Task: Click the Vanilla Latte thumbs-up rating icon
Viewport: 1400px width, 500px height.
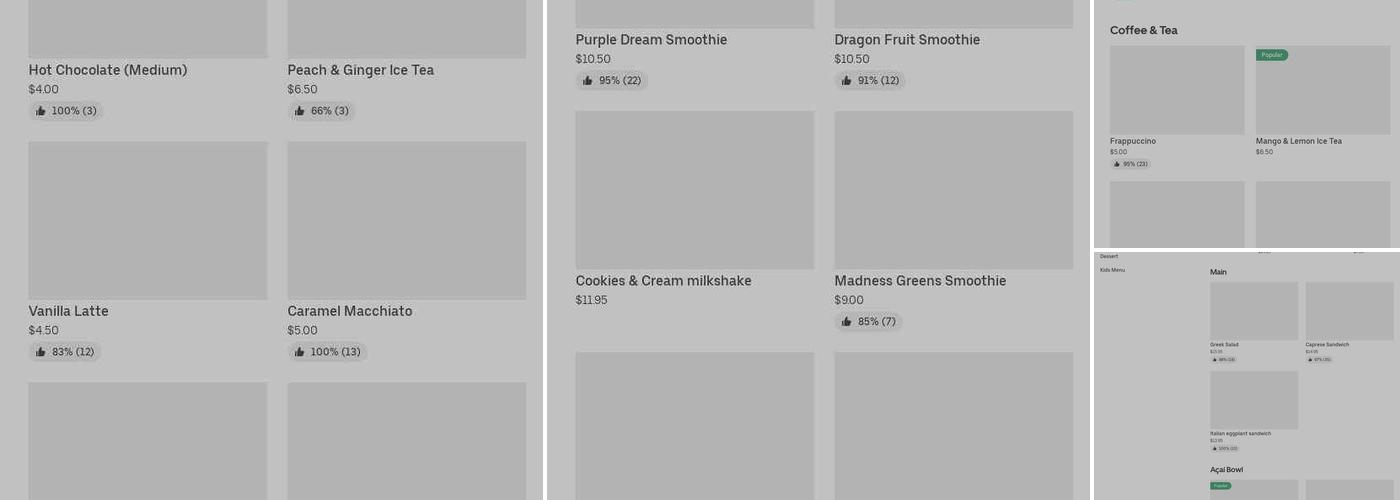Action: (x=41, y=352)
